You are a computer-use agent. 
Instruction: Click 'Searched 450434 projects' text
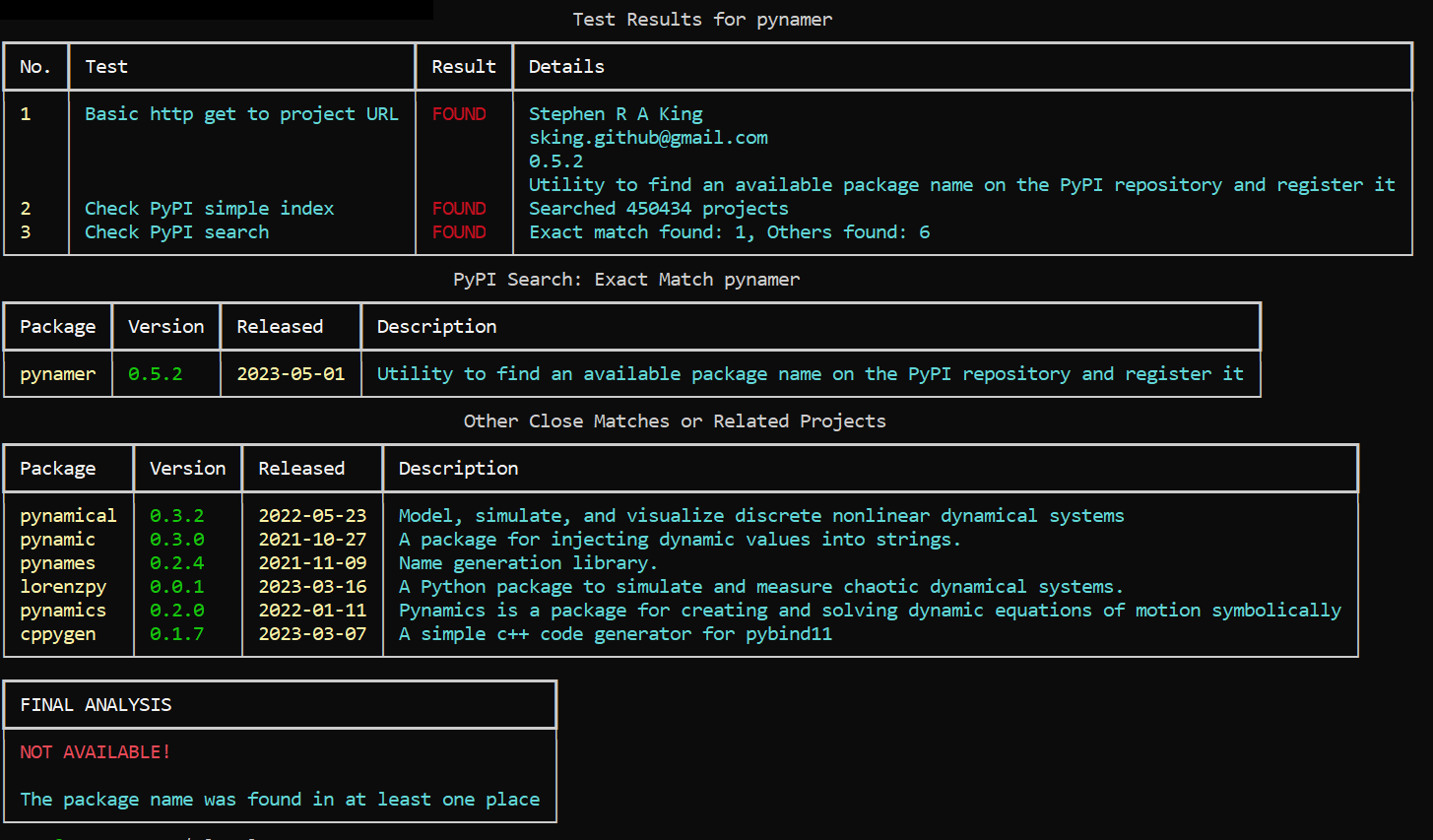(659, 209)
